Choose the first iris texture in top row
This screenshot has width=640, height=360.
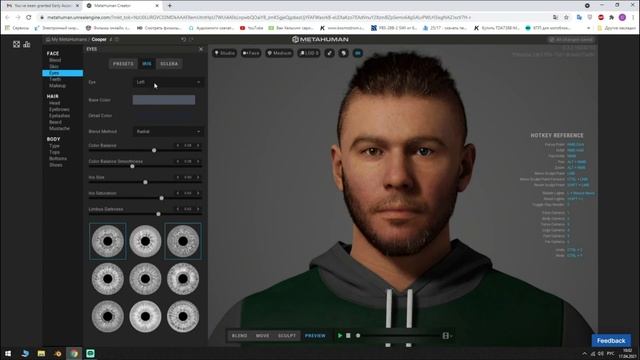108,241
